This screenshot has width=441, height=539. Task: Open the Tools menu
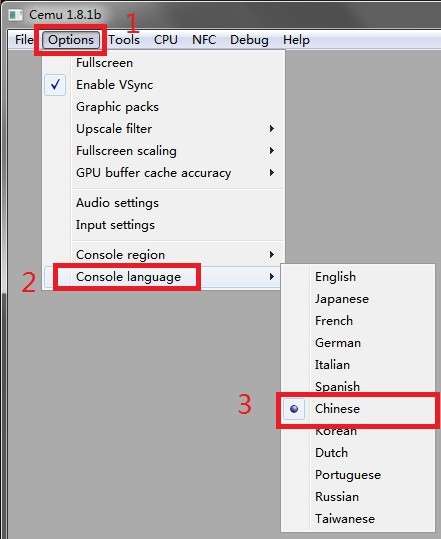(124, 40)
